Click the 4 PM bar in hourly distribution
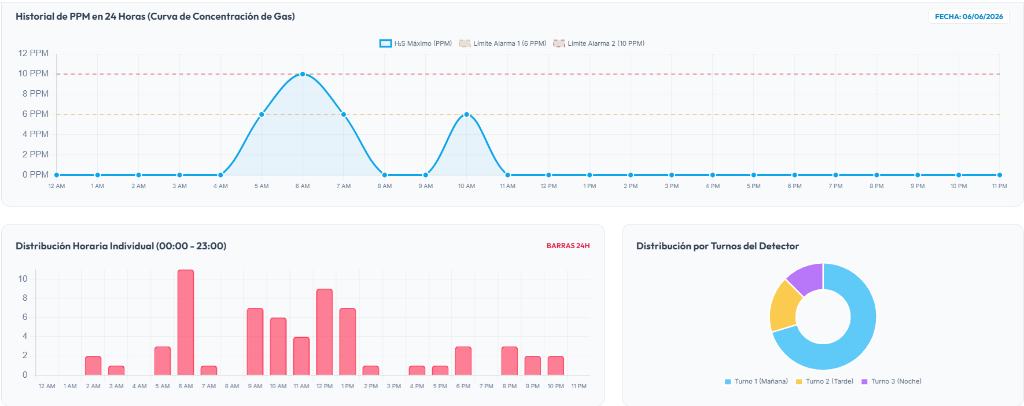Screen dimensions: 1024x406 point(417,370)
